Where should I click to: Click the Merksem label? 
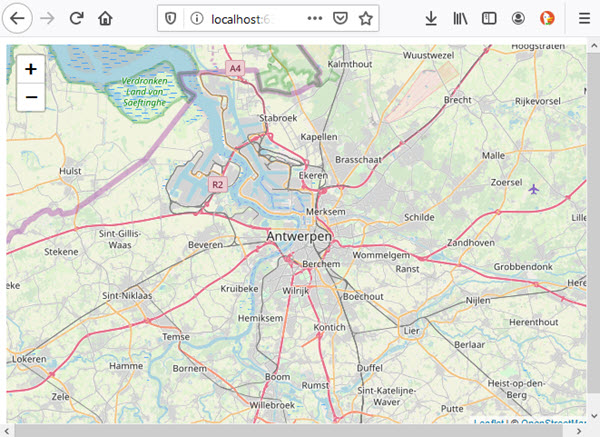[326, 212]
